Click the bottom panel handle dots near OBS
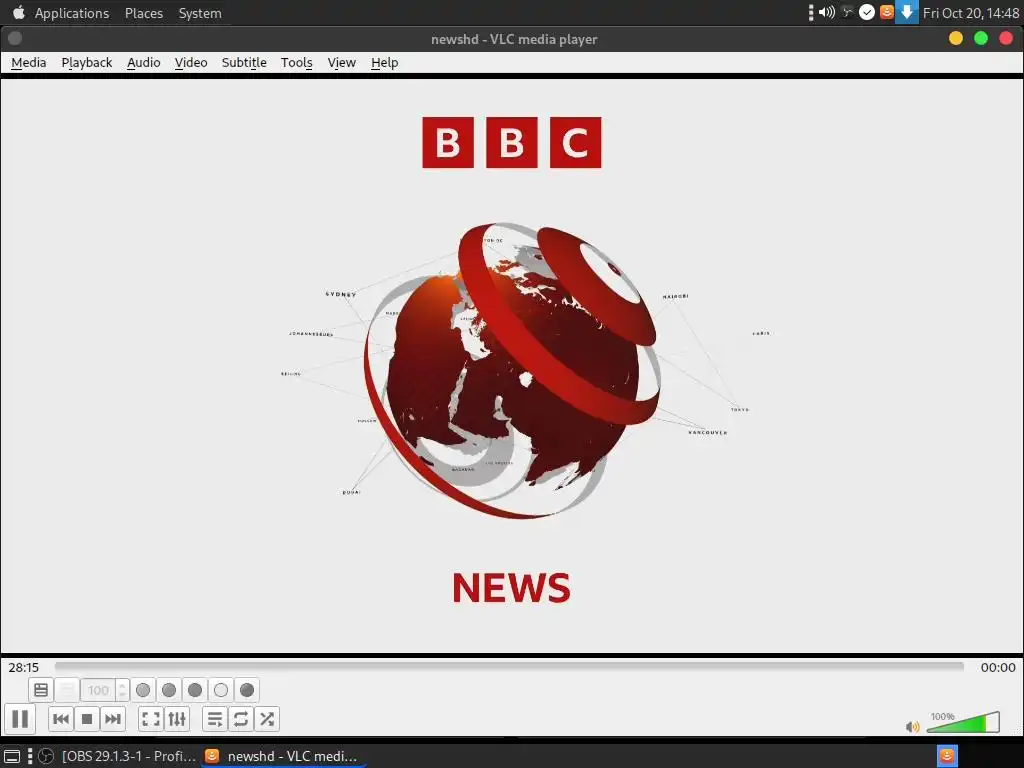This screenshot has height=768, width=1024. (x=29, y=756)
